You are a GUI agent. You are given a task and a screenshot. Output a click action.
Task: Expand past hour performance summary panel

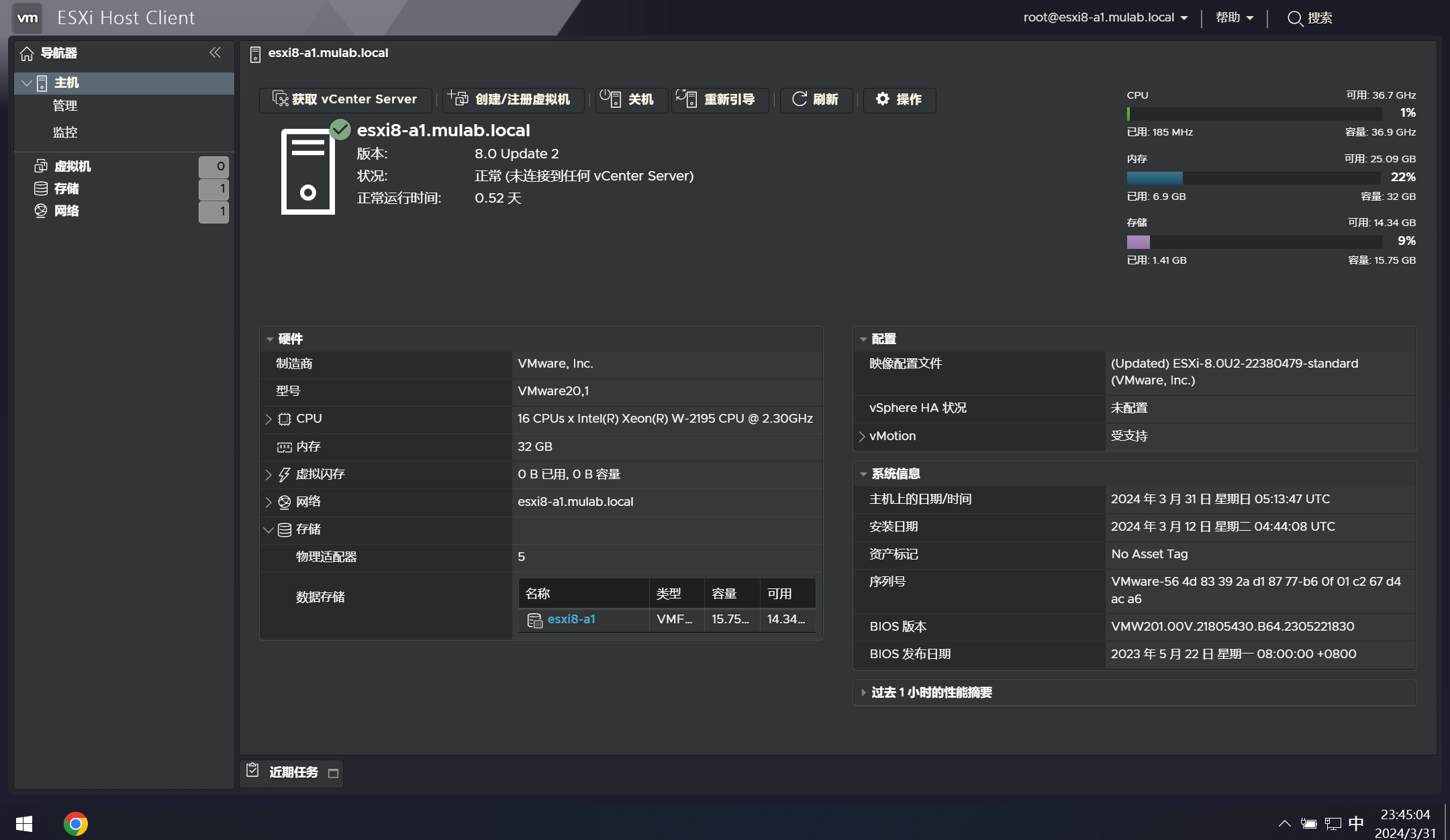point(863,692)
